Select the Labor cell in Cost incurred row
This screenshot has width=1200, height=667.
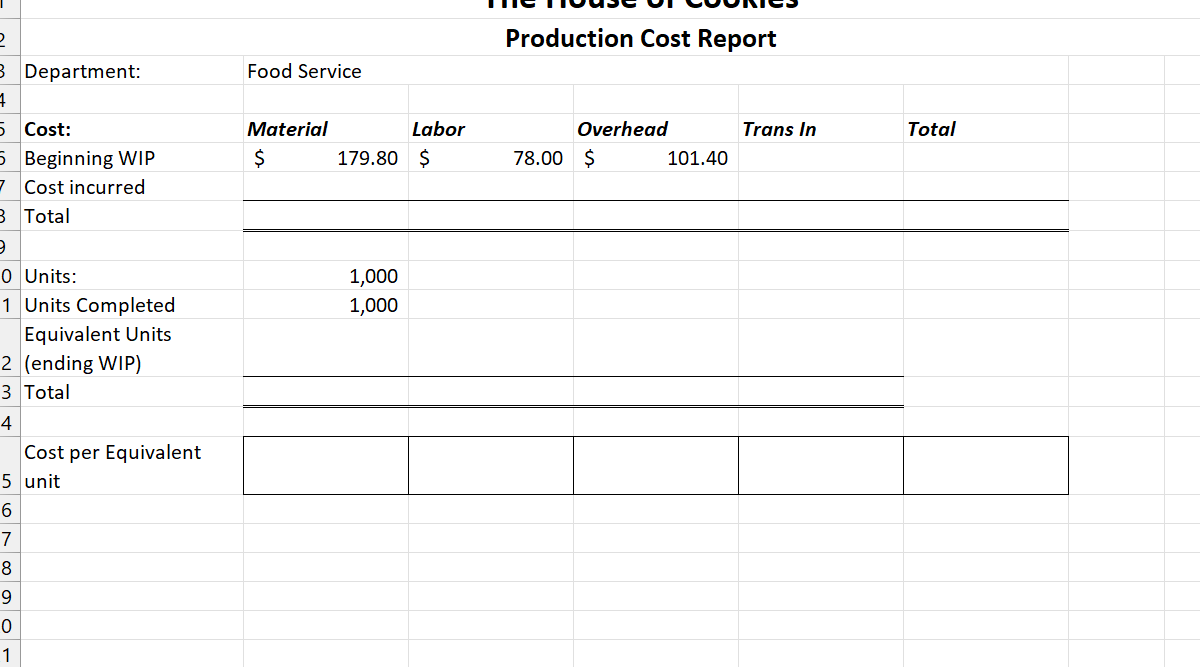tap(491, 187)
